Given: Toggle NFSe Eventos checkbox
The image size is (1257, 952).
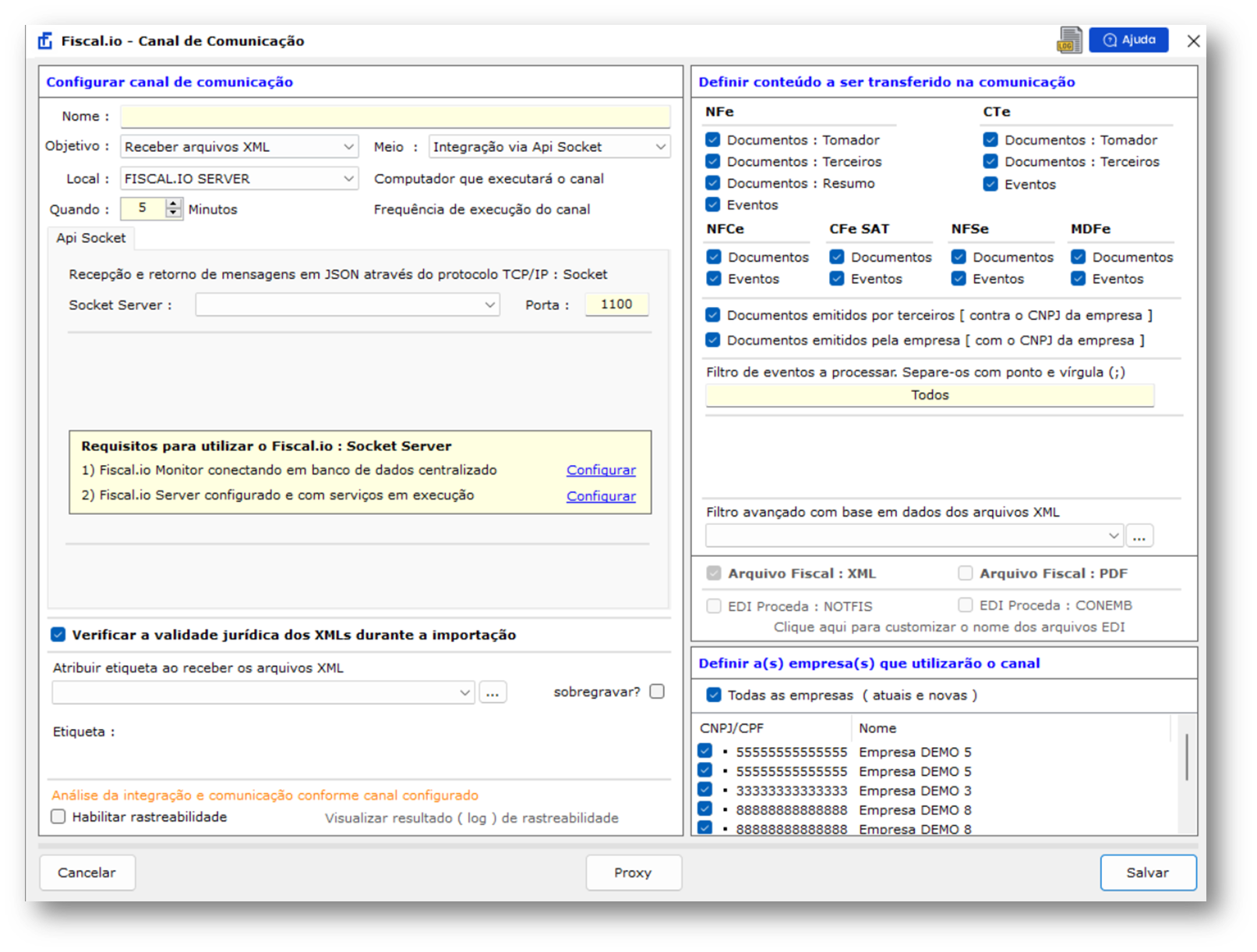Looking at the screenshot, I should [x=959, y=278].
